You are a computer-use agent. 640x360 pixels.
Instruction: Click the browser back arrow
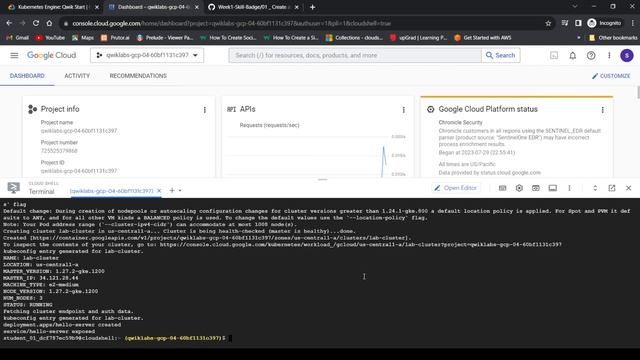click(9, 23)
